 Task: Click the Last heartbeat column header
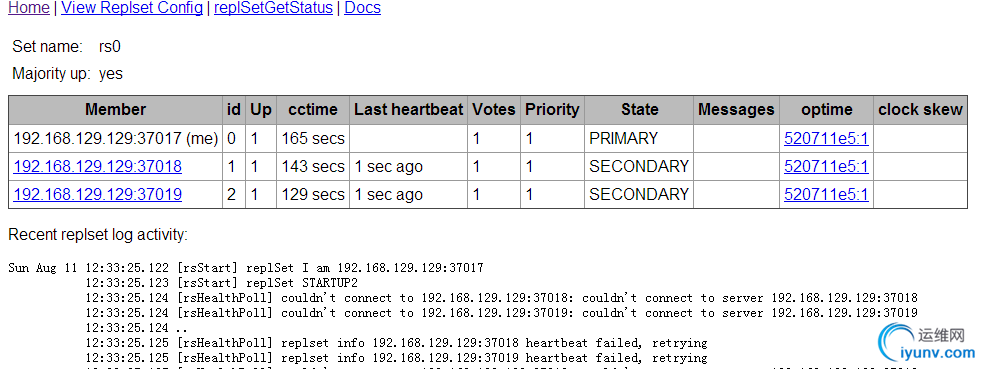[409, 109]
